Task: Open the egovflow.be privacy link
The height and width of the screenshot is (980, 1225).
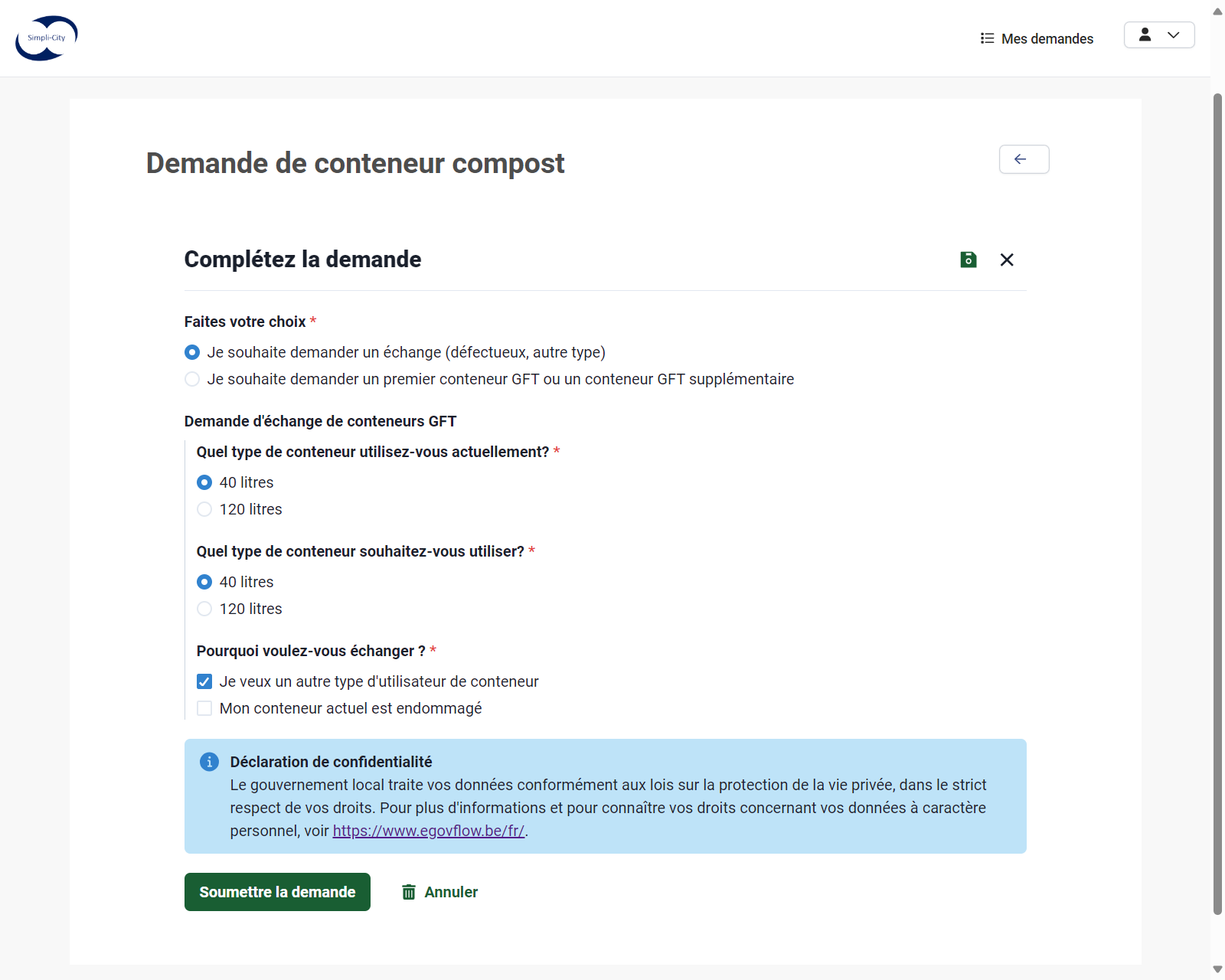Action: click(429, 831)
